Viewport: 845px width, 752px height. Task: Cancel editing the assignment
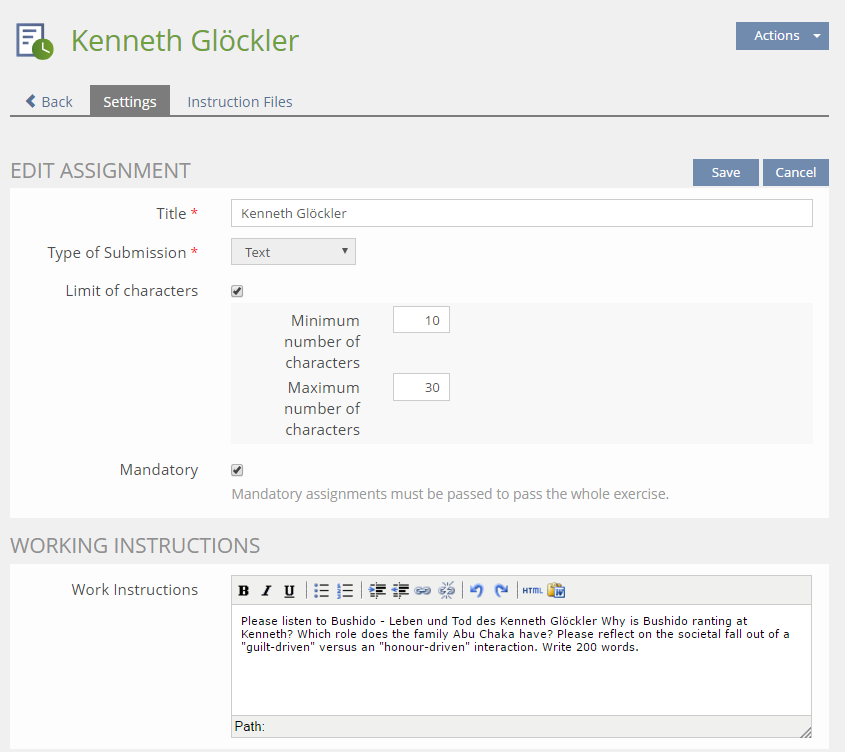pyautogui.click(x=795, y=172)
